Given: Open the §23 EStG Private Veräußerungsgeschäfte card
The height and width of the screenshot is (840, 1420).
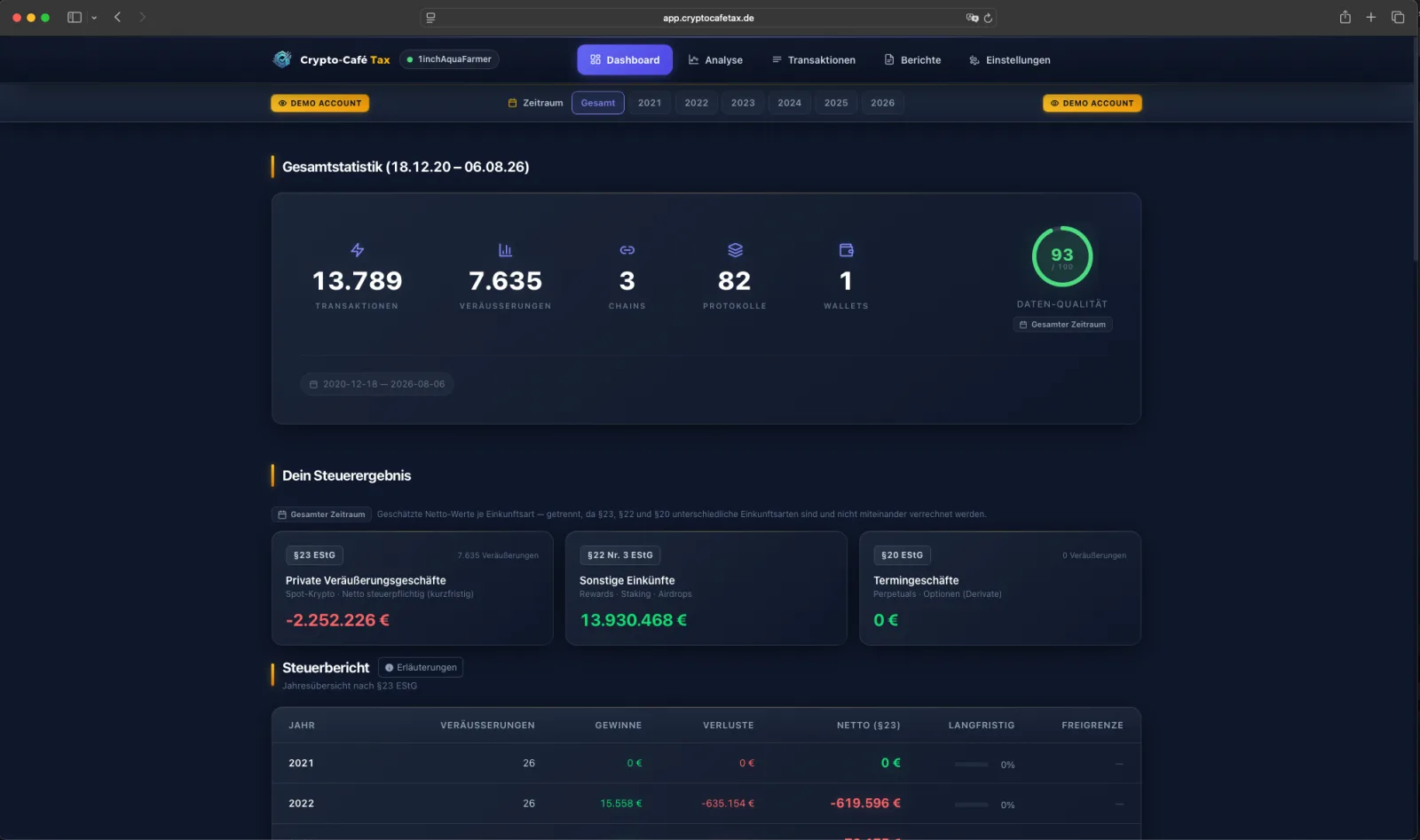Looking at the screenshot, I should pyautogui.click(x=412, y=588).
